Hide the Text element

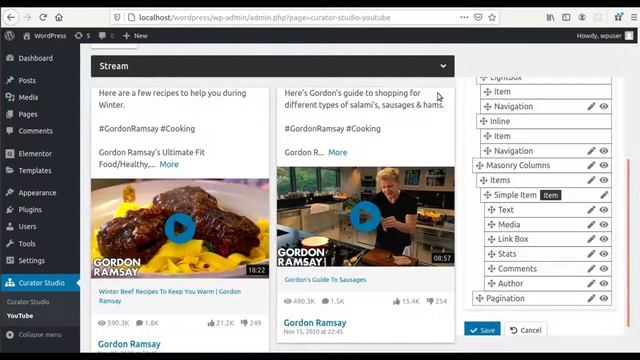(x=604, y=210)
